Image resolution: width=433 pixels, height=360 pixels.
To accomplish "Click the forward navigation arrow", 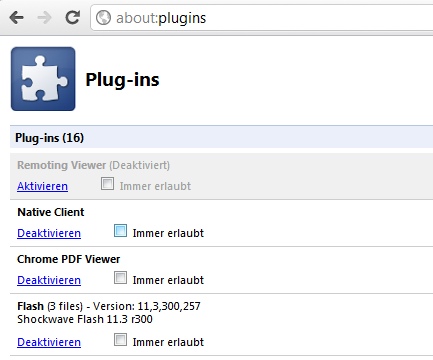I will (44, 17).
